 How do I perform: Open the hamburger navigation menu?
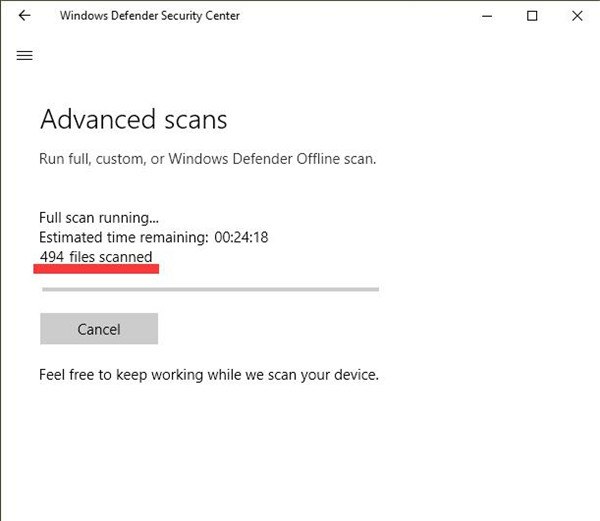24,55
